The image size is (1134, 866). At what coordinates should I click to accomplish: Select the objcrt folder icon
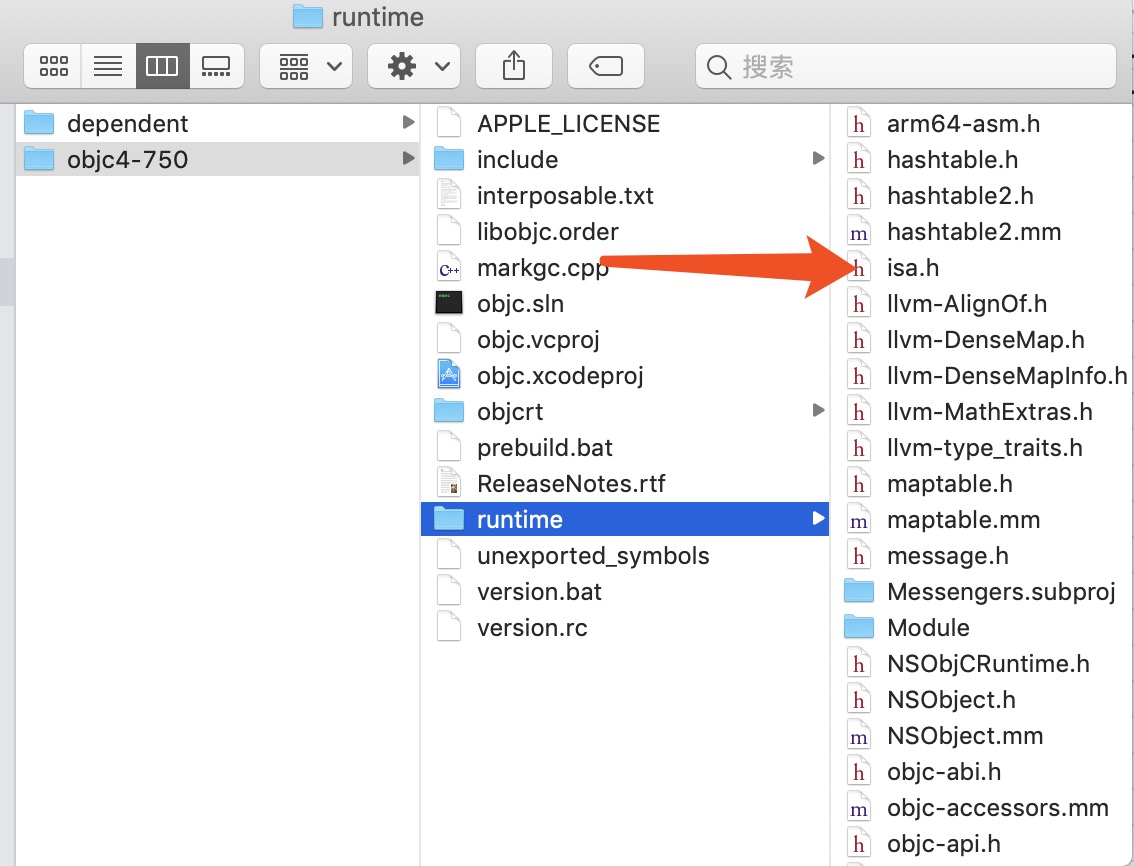point(449,411)
